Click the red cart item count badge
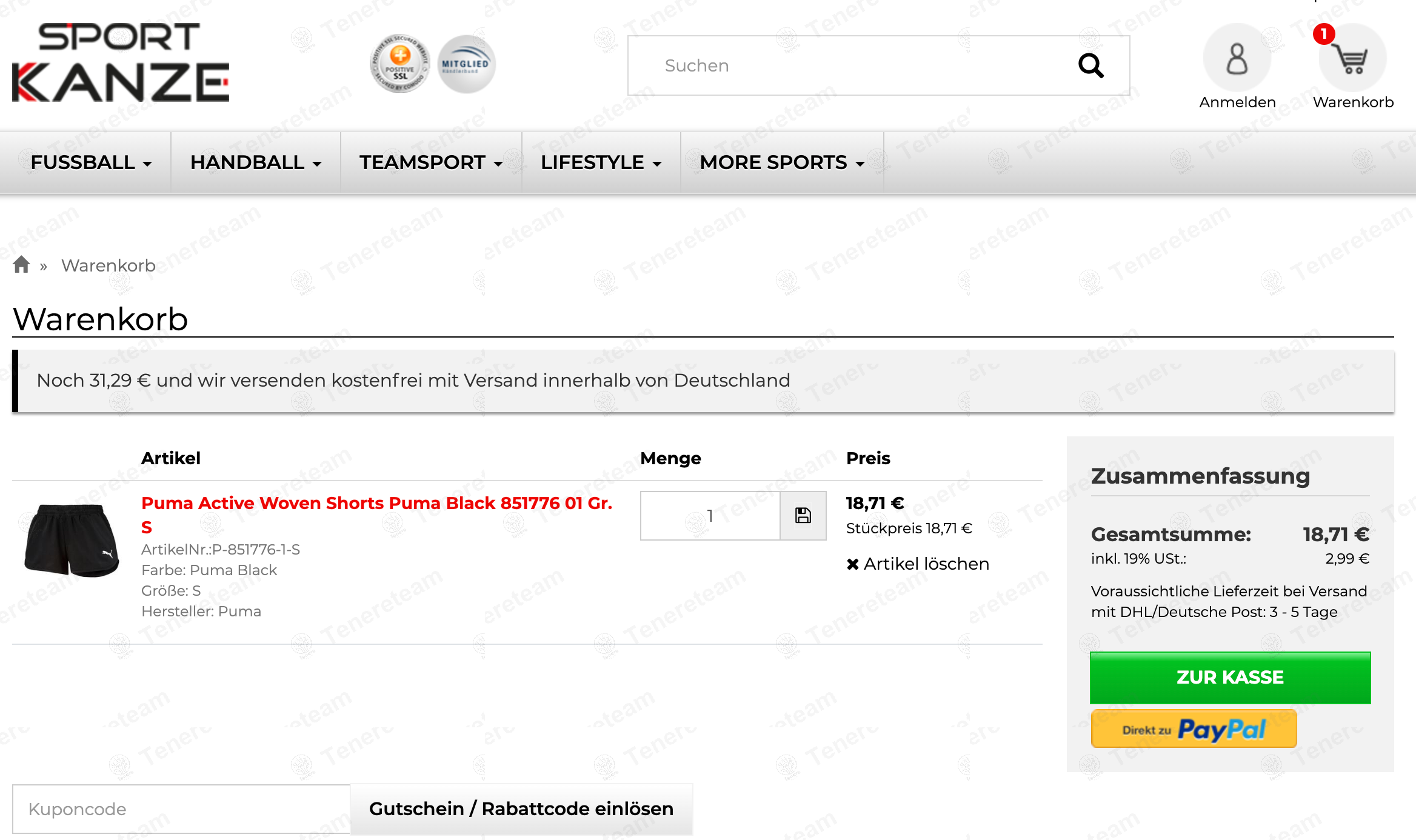 [x=1324, y=34]
